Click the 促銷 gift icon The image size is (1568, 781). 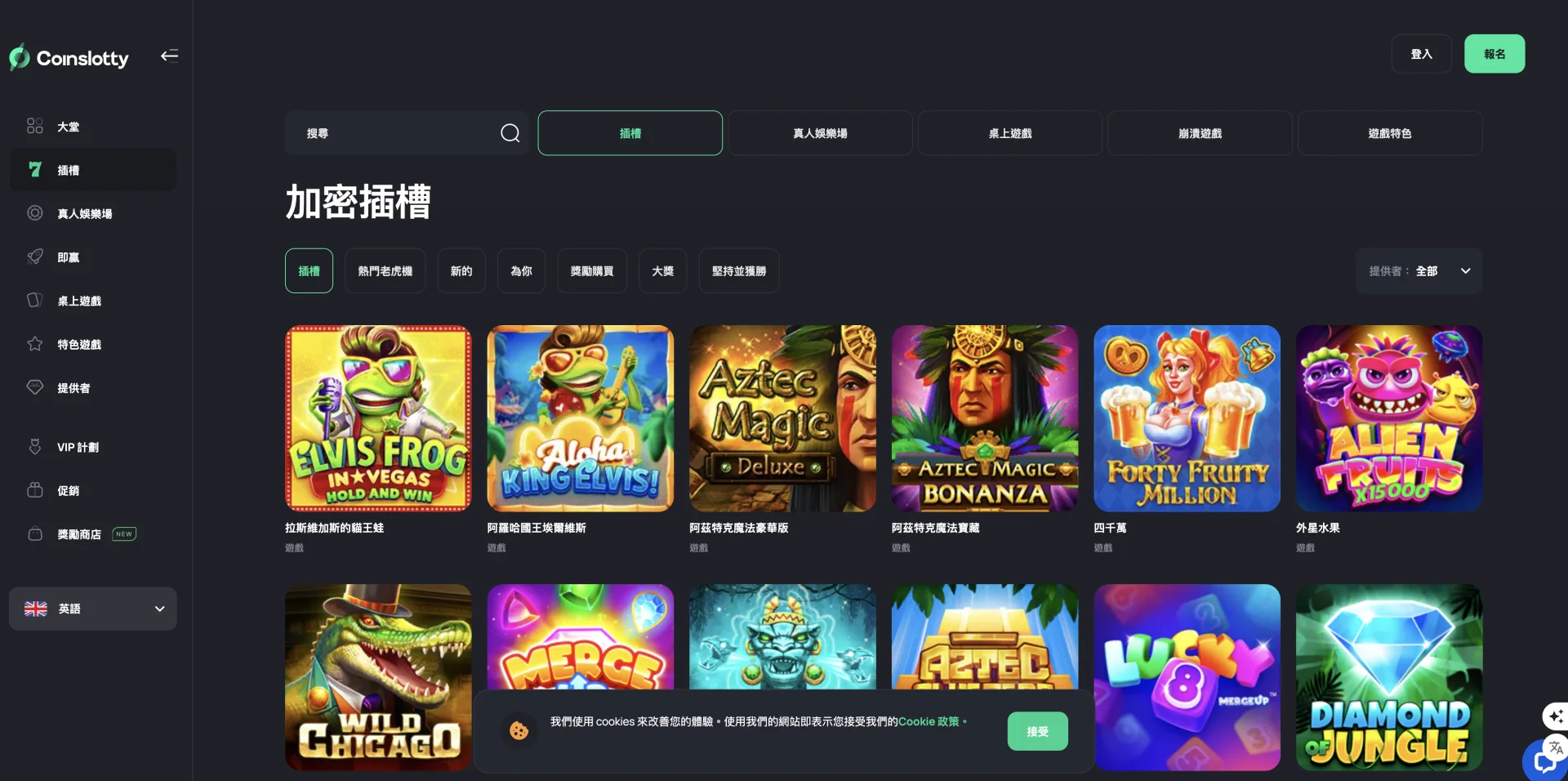tap(35, 490)
